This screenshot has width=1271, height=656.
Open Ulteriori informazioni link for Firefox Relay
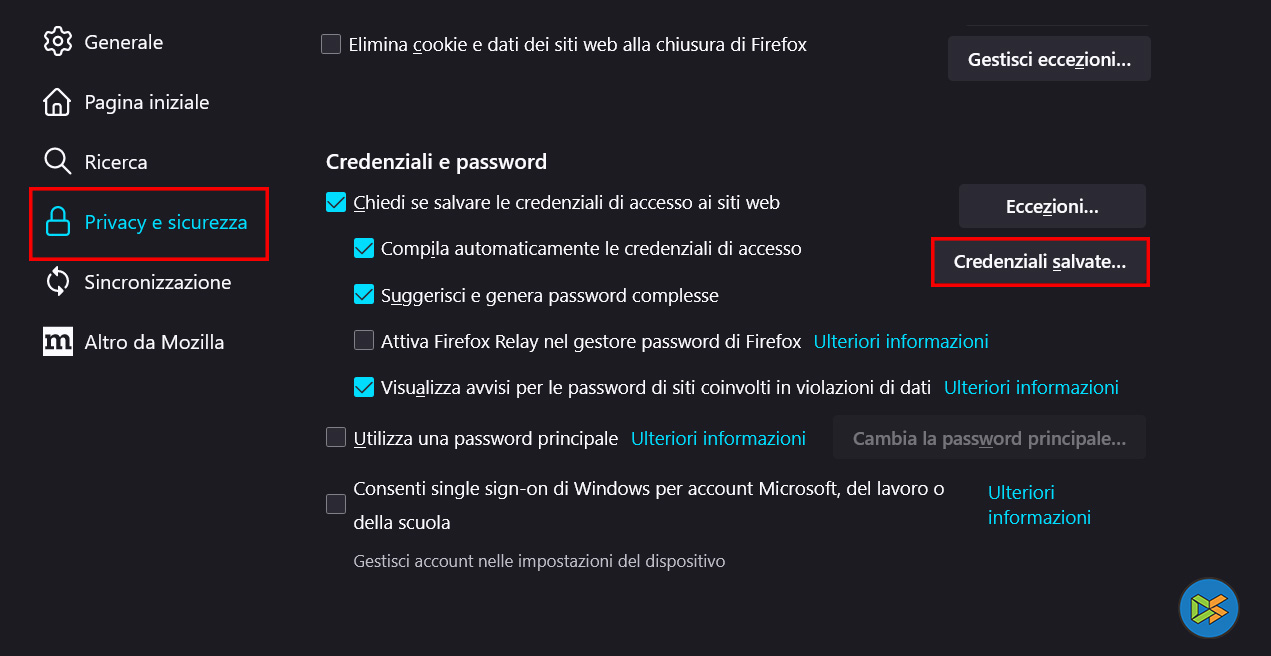point(901,341)
